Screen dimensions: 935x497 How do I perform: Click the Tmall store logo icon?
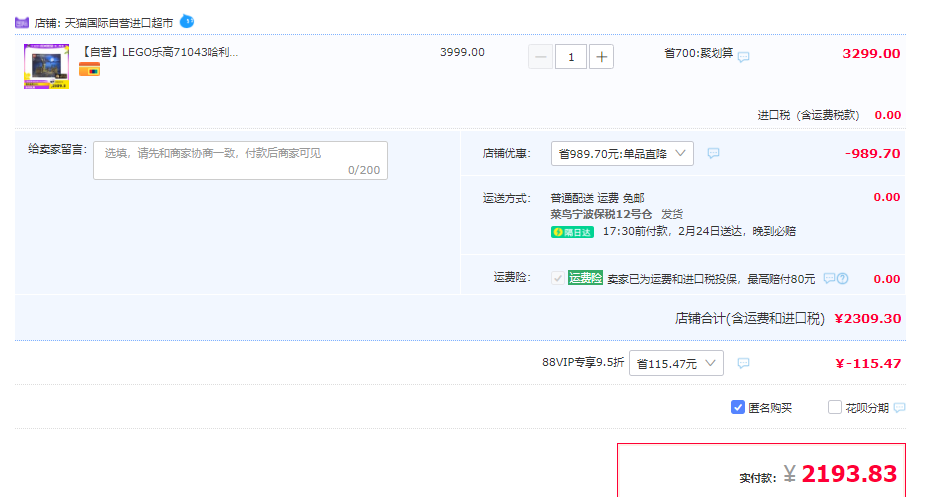[22, 23]
